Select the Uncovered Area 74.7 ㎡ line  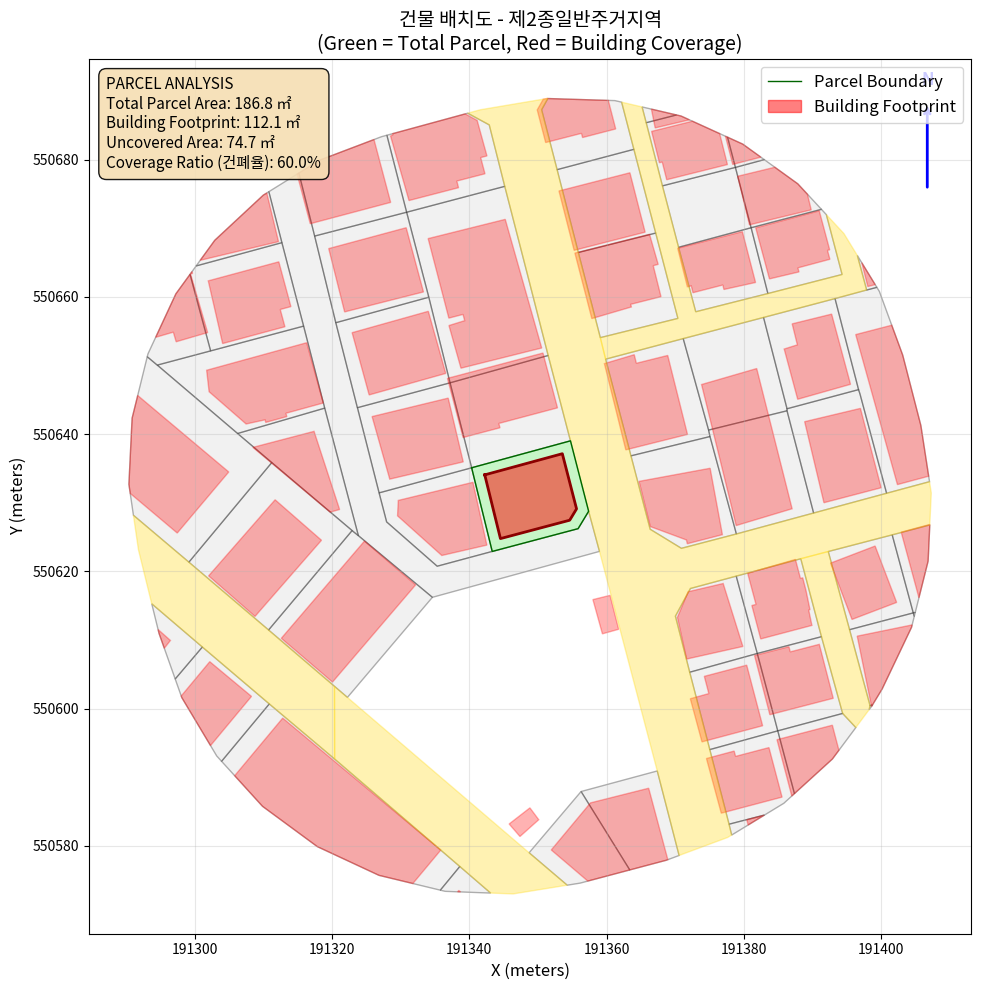pos(190,142)
